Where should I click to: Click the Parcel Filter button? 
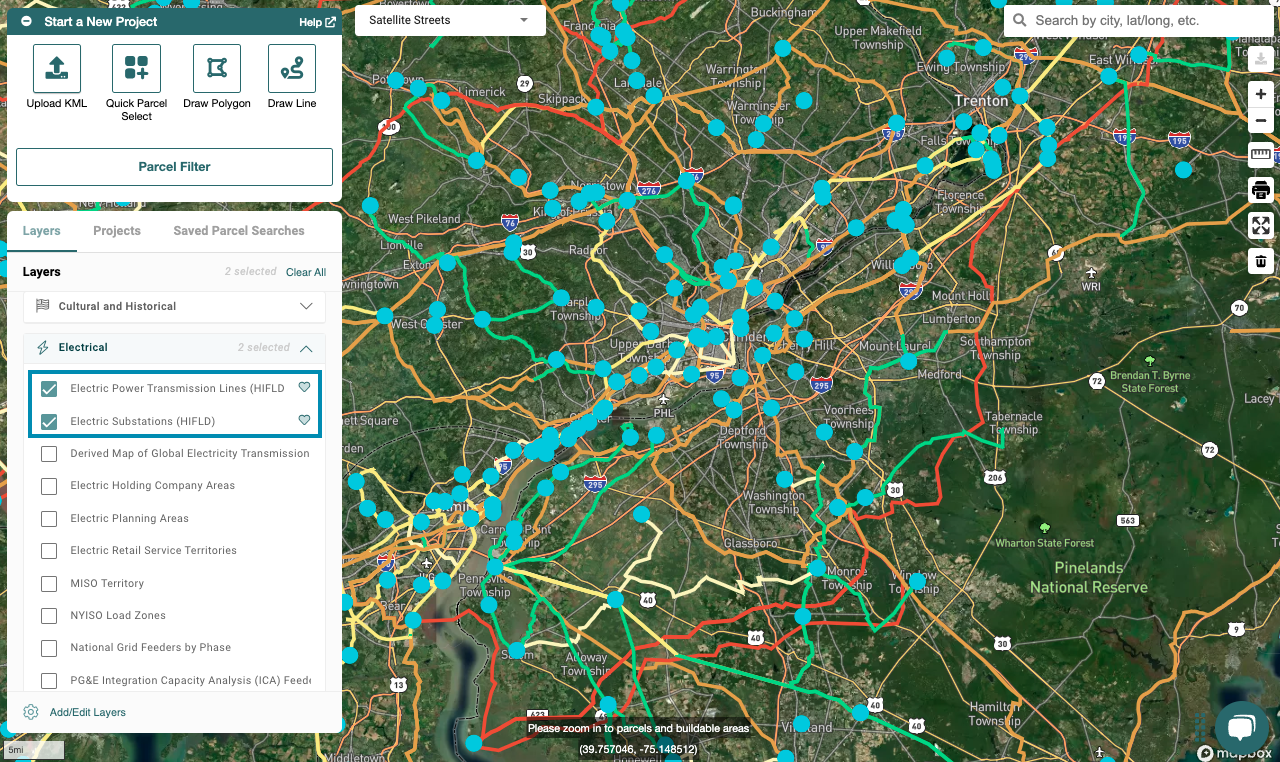(174, 167)
